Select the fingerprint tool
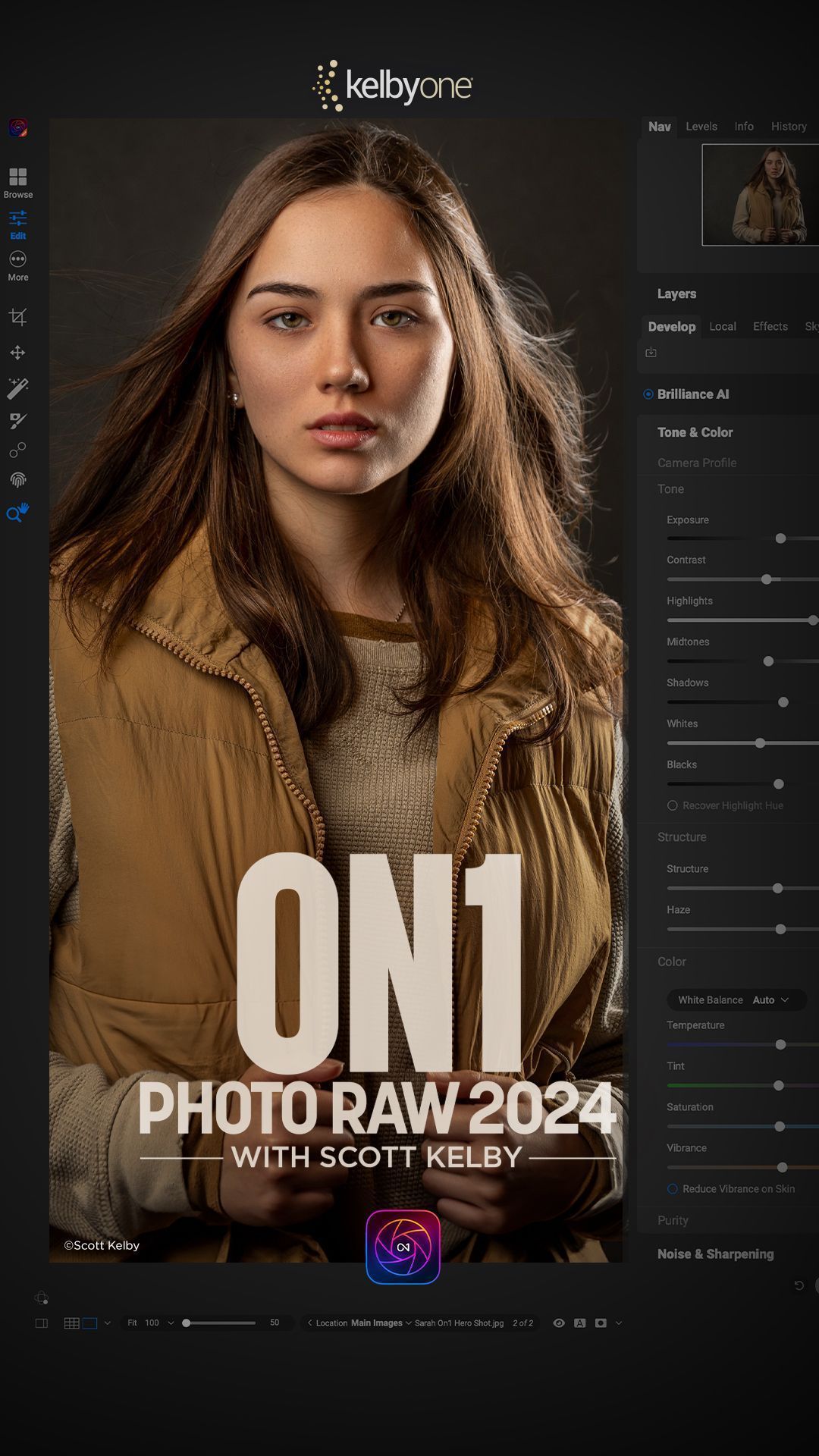The image size is (819, 1456). pyautogui.click(x=18, y=480)
